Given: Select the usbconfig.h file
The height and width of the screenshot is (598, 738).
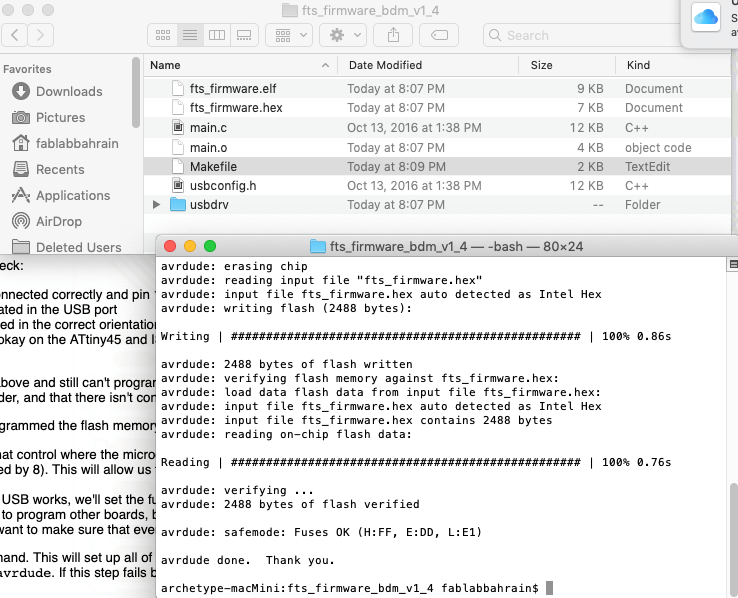Looking at the screenshot, I should point(437,186).
